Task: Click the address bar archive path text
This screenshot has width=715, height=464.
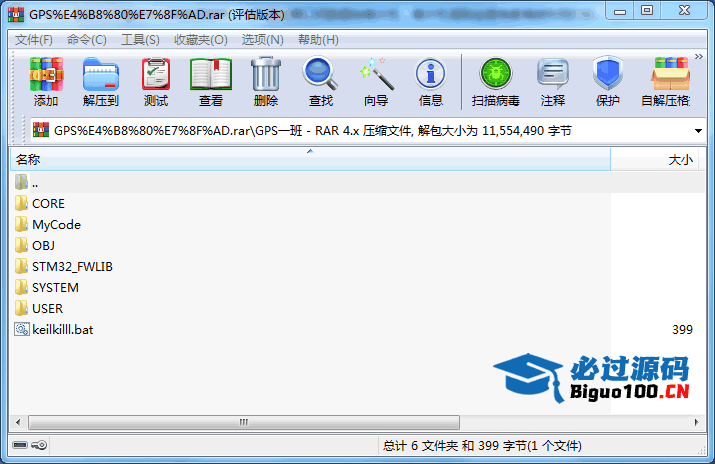Action: [312, 131]
